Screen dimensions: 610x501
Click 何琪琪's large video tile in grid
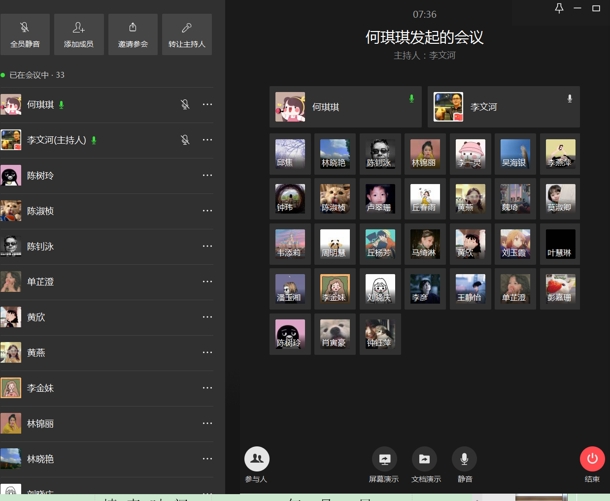click(344, 106)
